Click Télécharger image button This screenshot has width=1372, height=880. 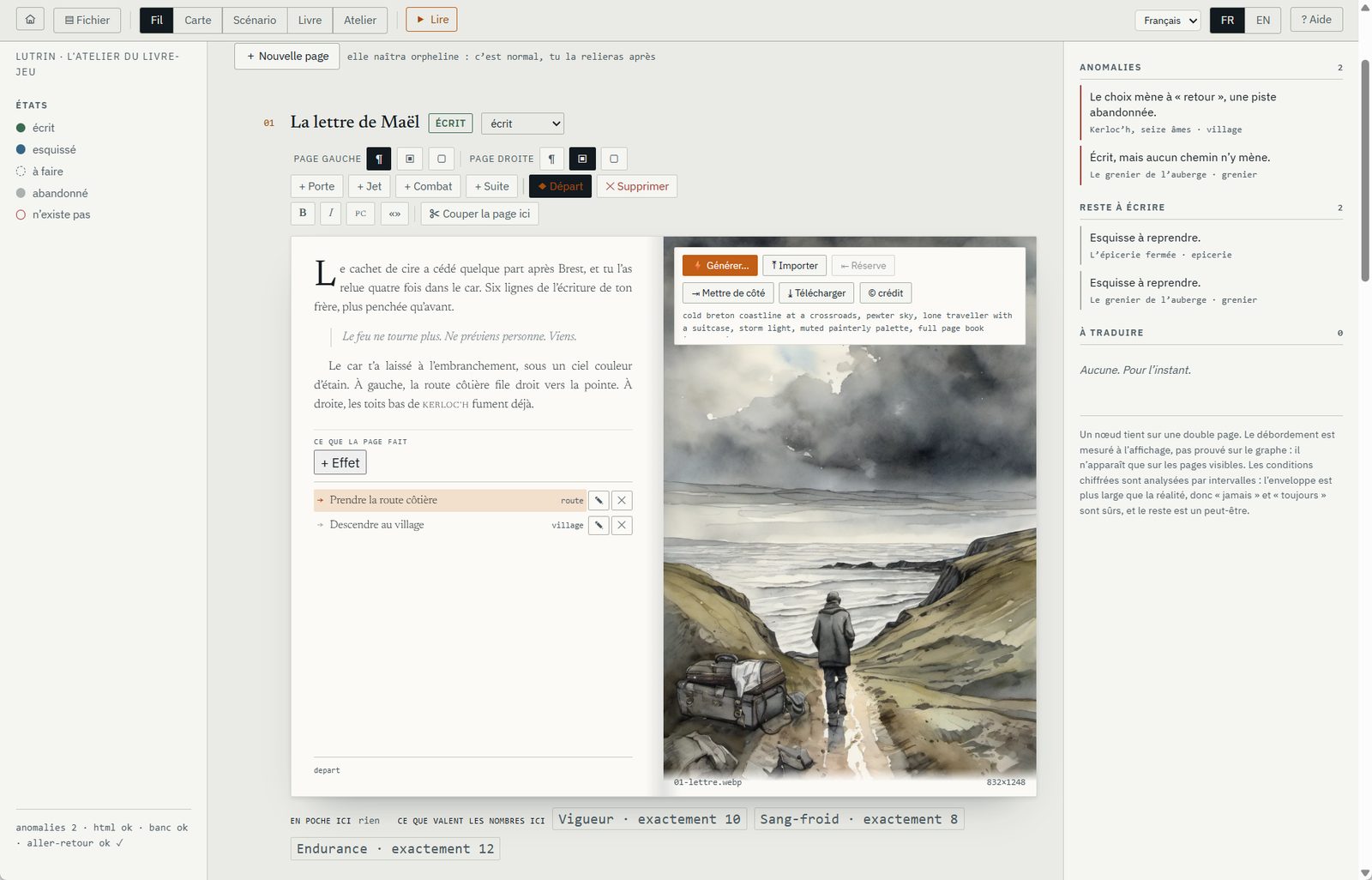(x=816, y=293)
